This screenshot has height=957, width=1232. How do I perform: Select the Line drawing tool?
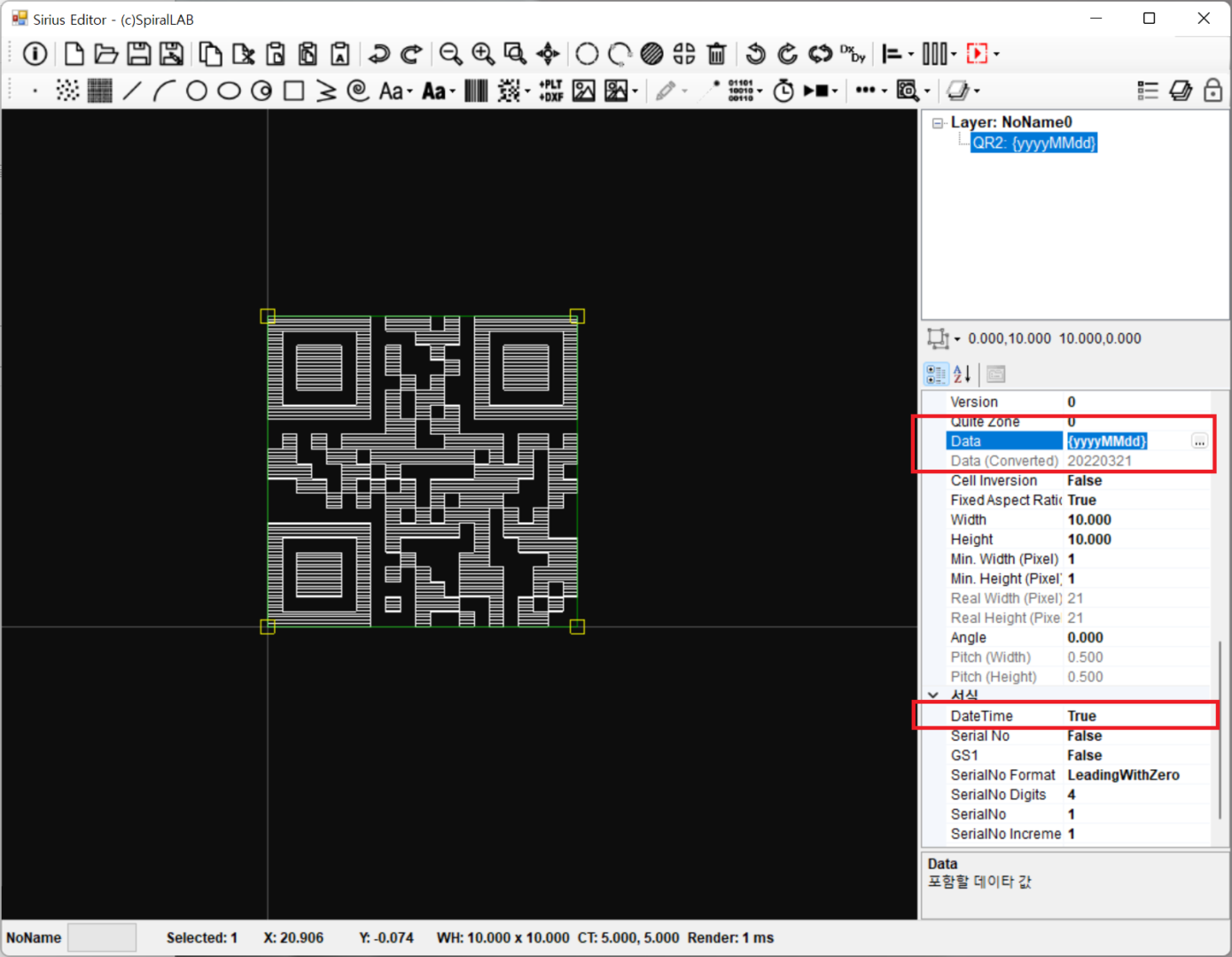point(132,90)
